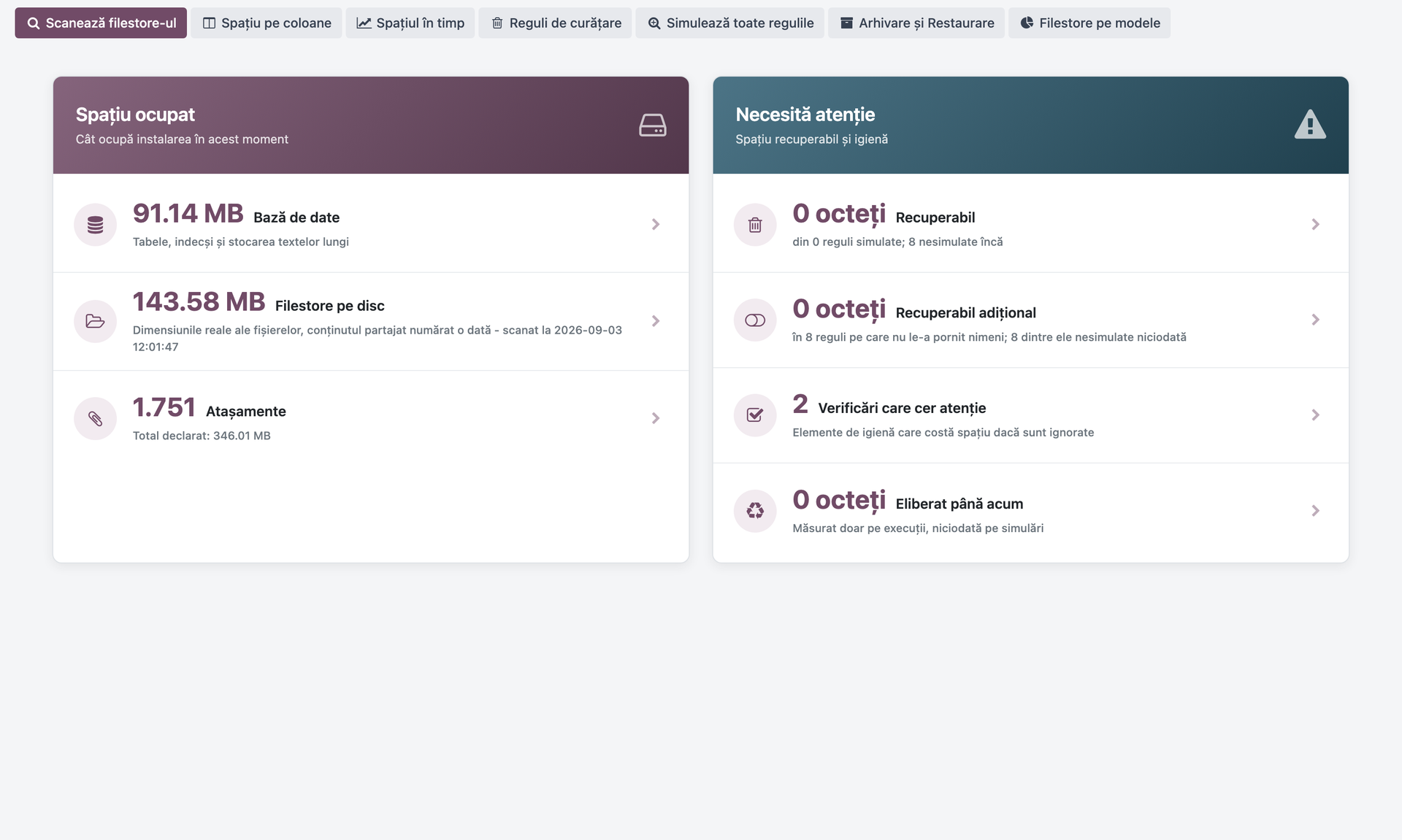Click the paperclip icon beside Atașamente

(x=95, y=418)
